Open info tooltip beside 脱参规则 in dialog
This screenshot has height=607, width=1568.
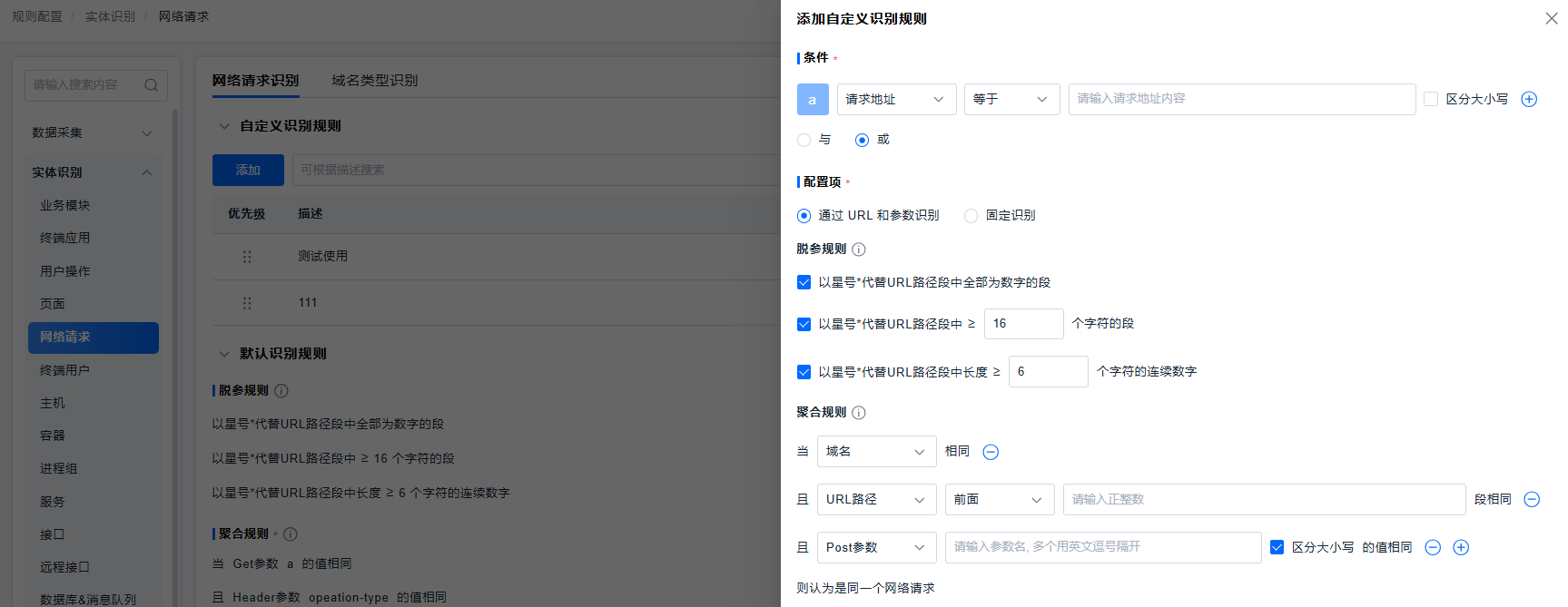tap(859, 250)
